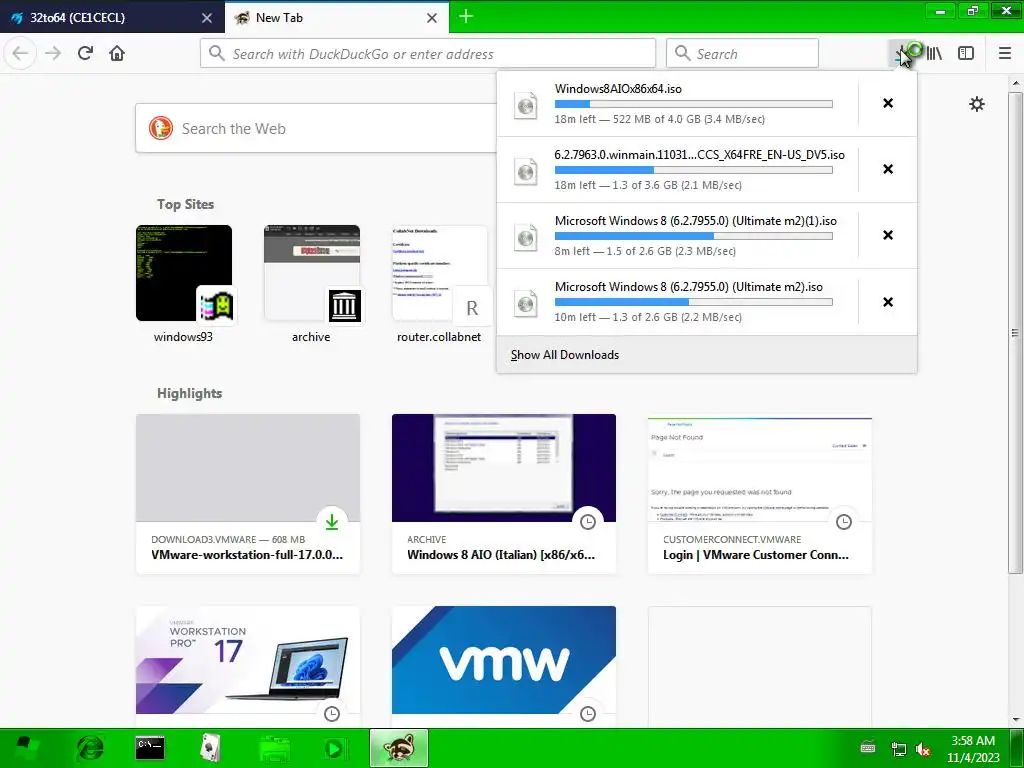Image resolution: width=1024 pixels, height=768 pixels.
Task: Cancel Ultimate m2)(1).iso download
Action: [888, 235]
